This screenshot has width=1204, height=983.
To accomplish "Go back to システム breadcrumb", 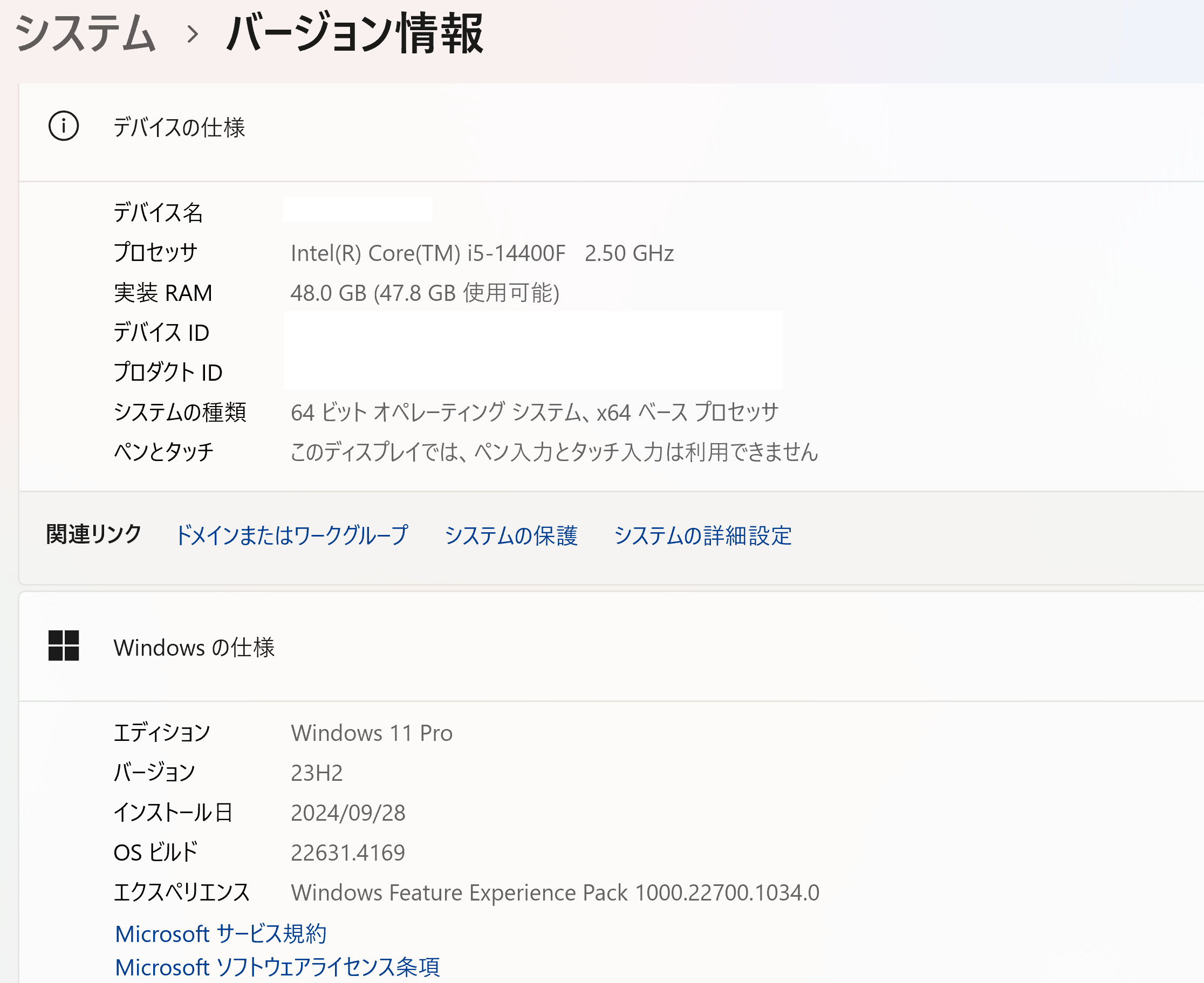I will 85,34.
